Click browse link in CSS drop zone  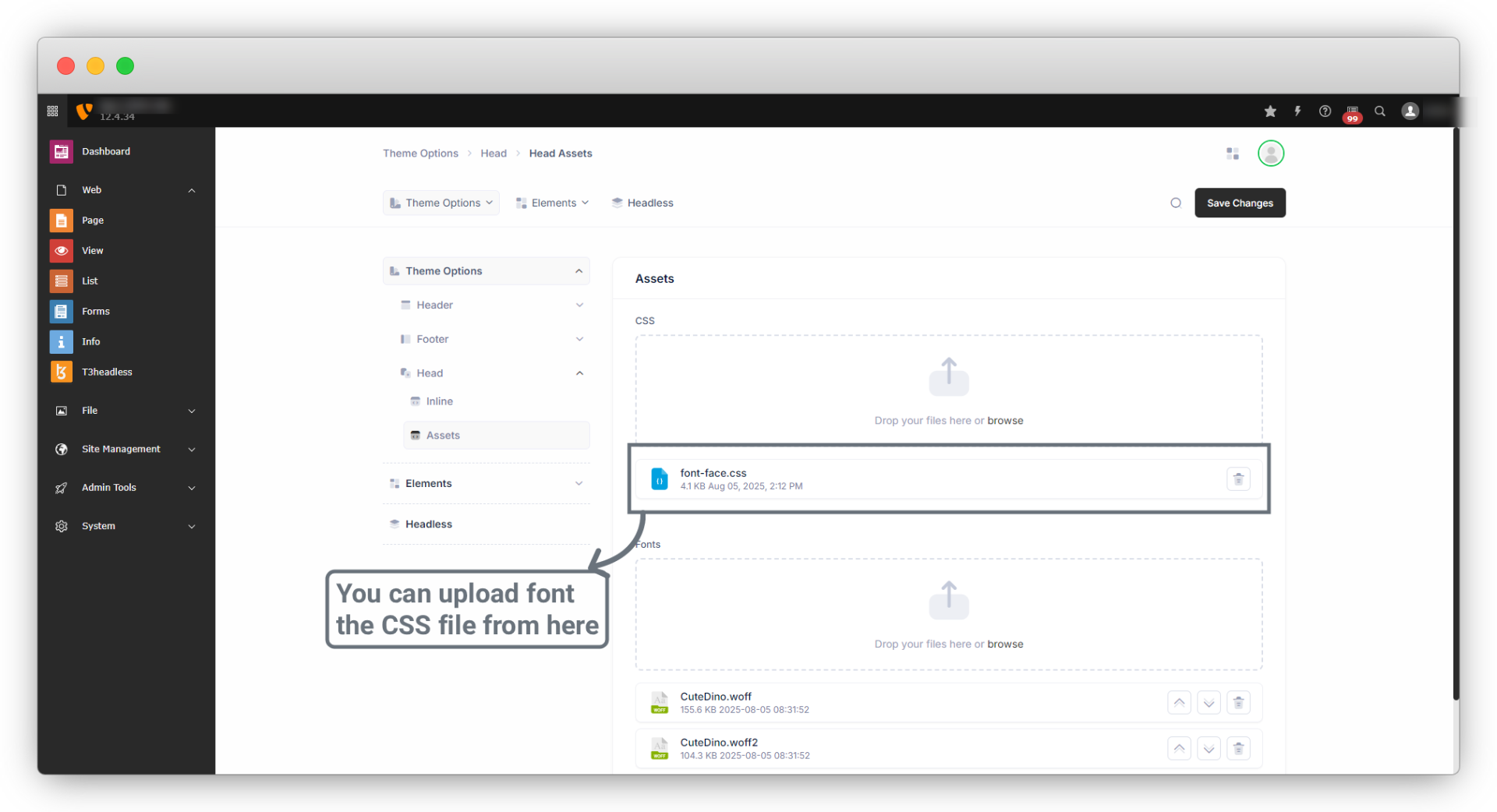click(x=1005, y=421)
